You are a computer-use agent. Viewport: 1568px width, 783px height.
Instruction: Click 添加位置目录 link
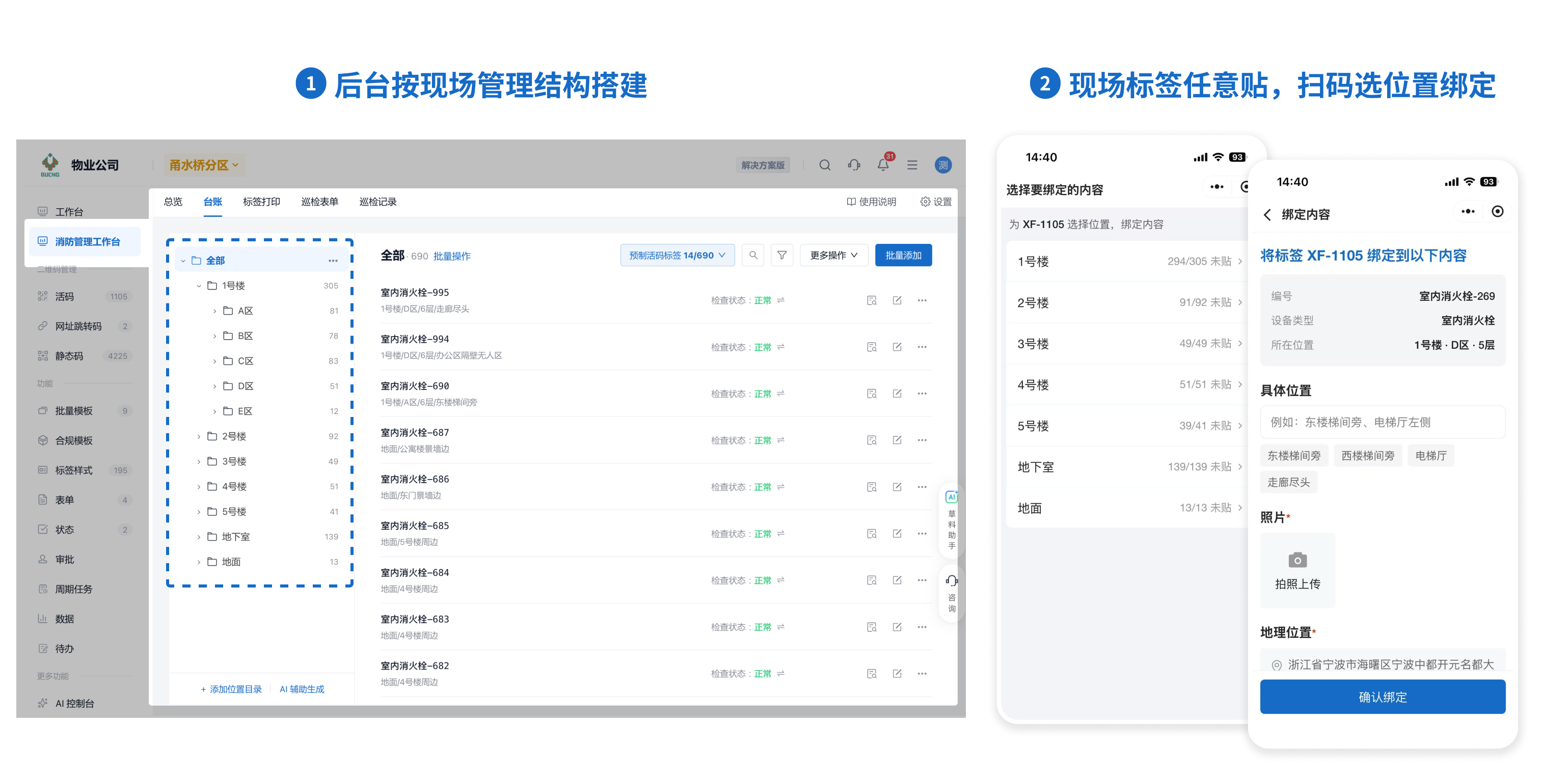coord(231,689)
